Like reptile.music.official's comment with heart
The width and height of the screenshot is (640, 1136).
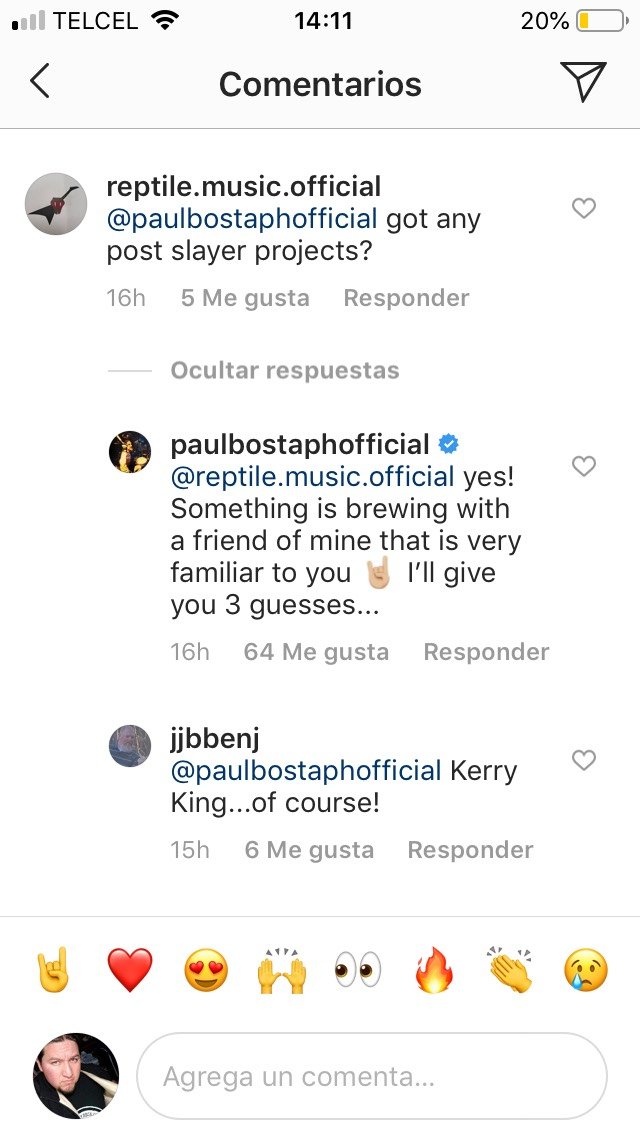tap(583, 208)
